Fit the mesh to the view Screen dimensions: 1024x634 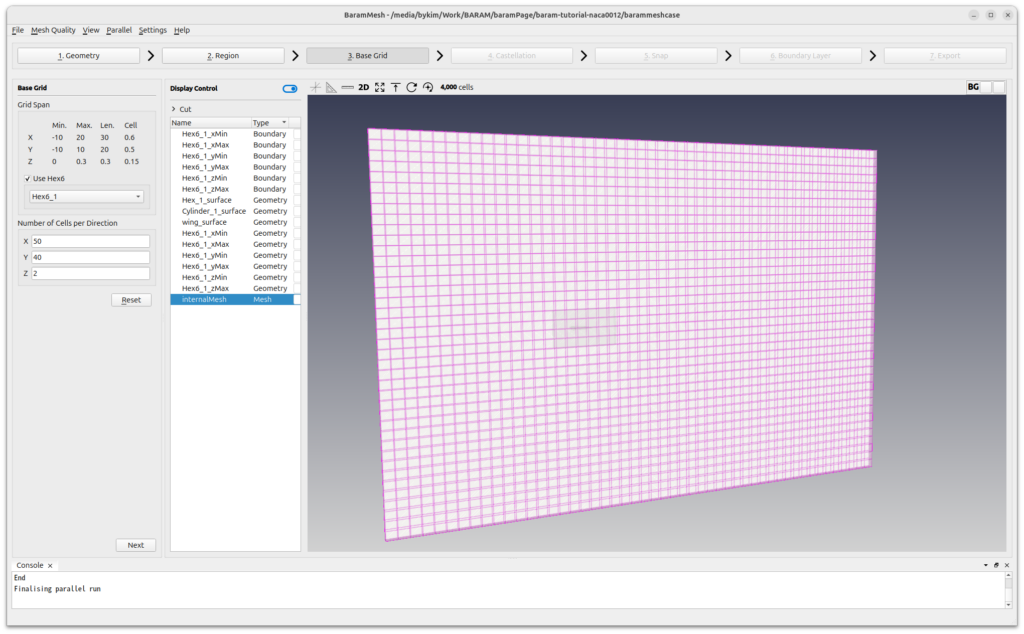pos(379,87)
